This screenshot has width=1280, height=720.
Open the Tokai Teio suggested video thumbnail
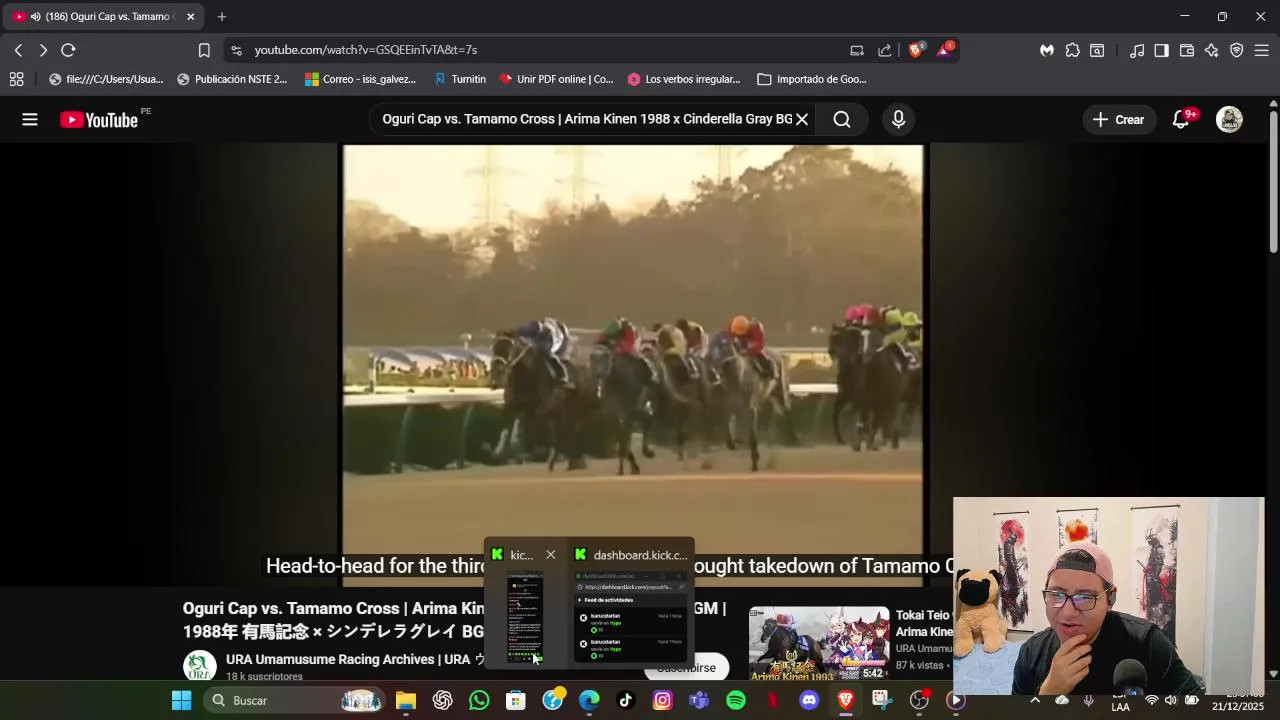coord(819,643)
